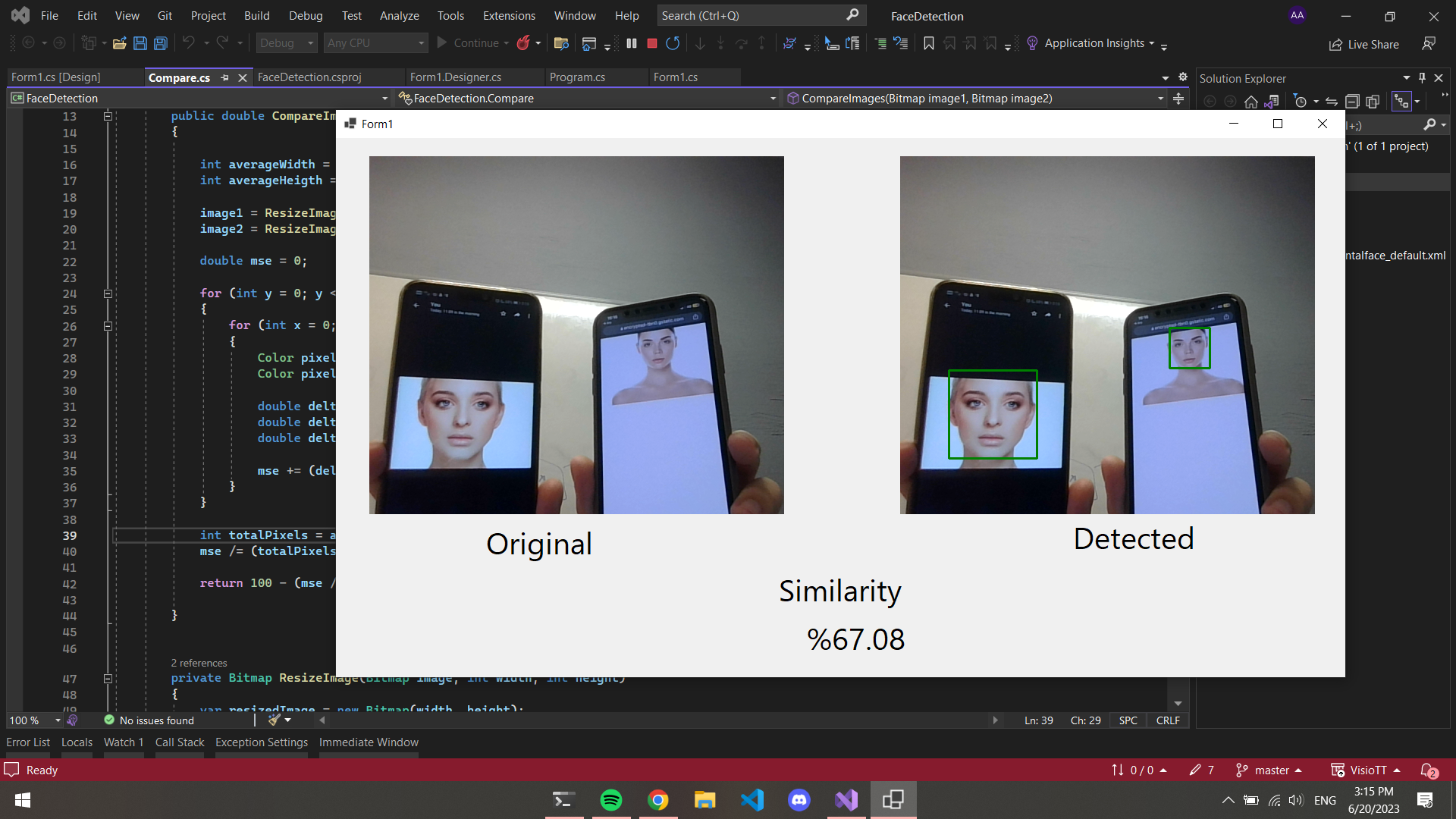Image resolution: width=1456 pixels, height=819 pixels.
Task: Toggle a bookmark on the current line
Action: coord(928,43)
